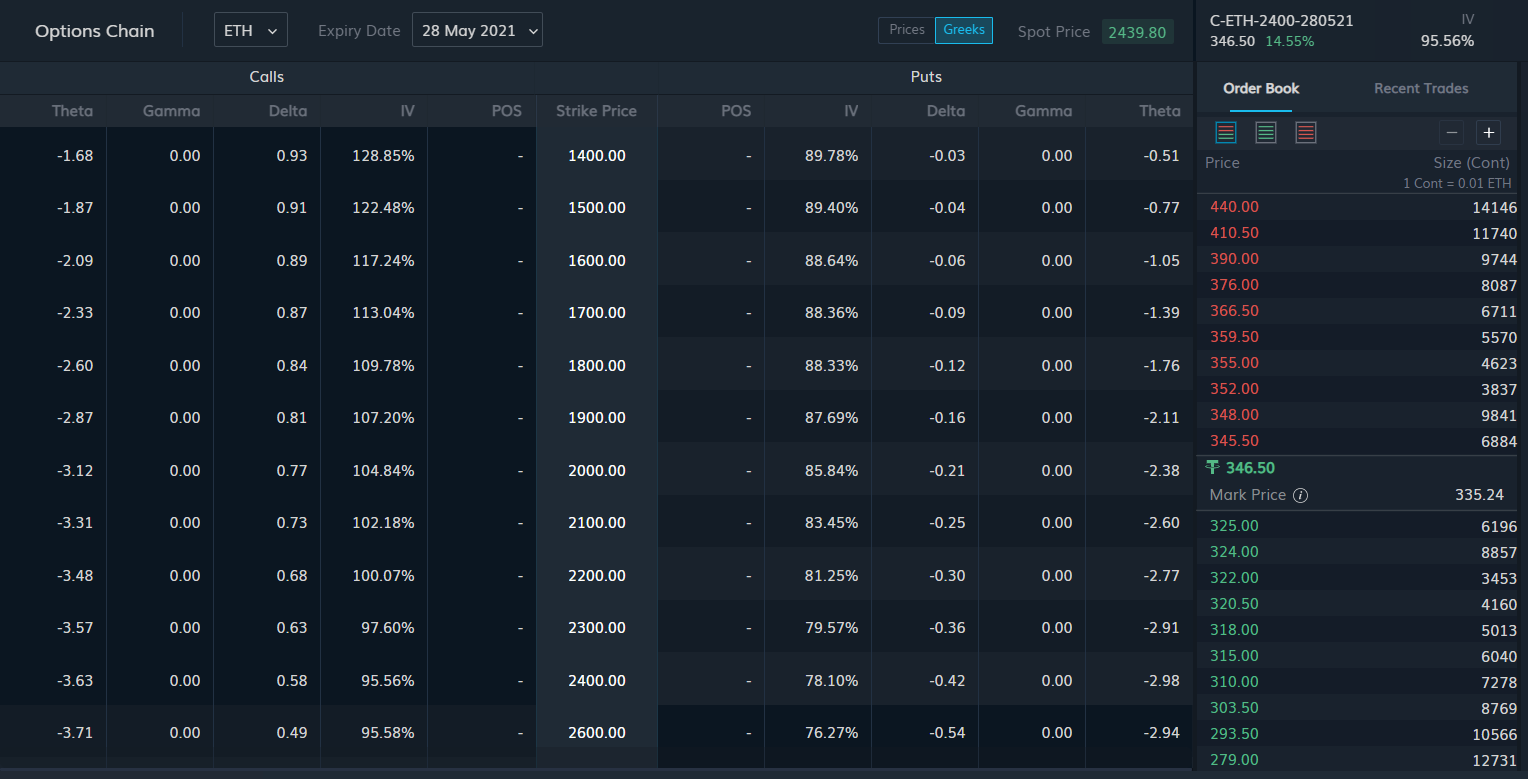Open the ETH asset dropdown

click(250, 30)
